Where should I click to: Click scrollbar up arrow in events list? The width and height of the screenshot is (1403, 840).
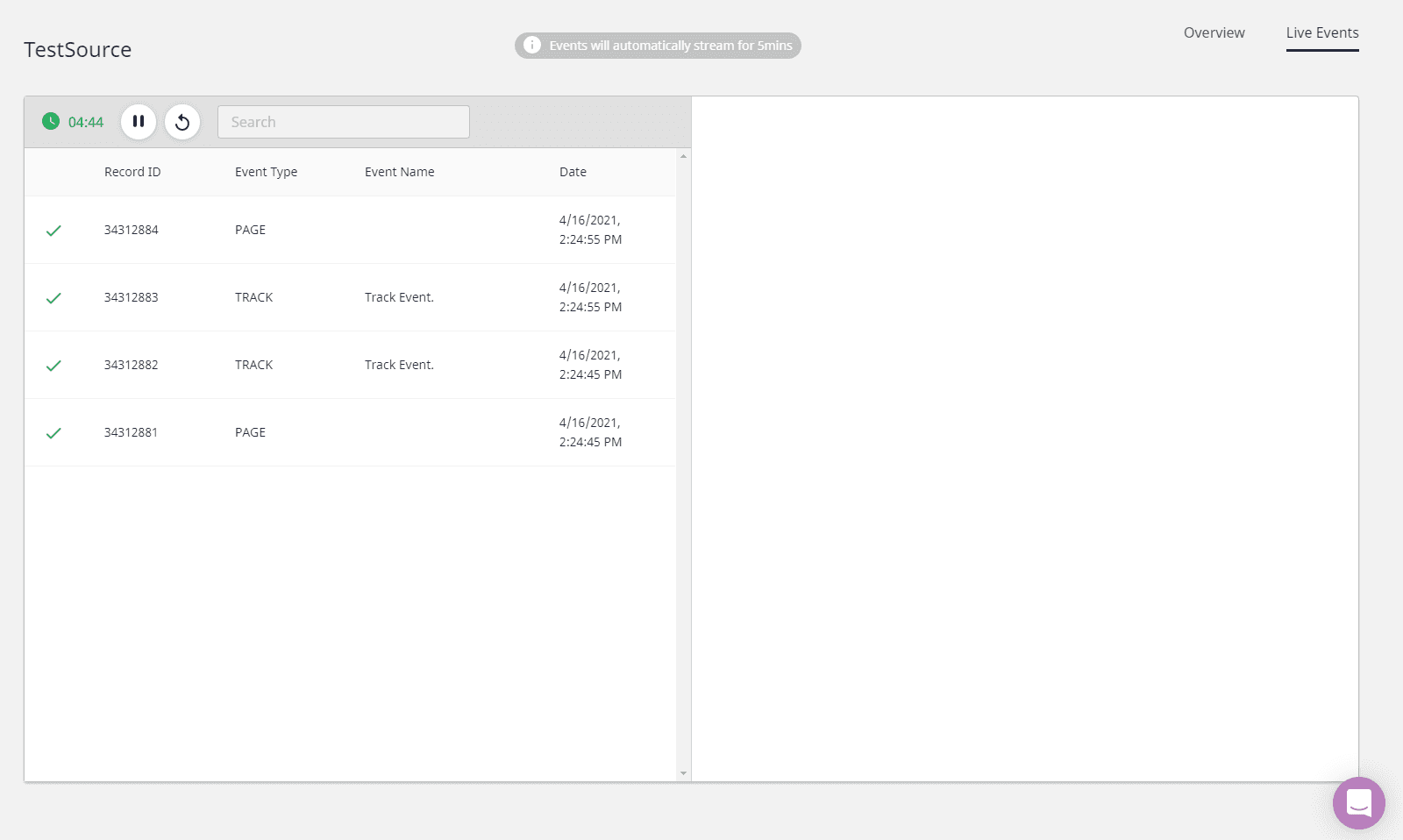click(683, 157)
